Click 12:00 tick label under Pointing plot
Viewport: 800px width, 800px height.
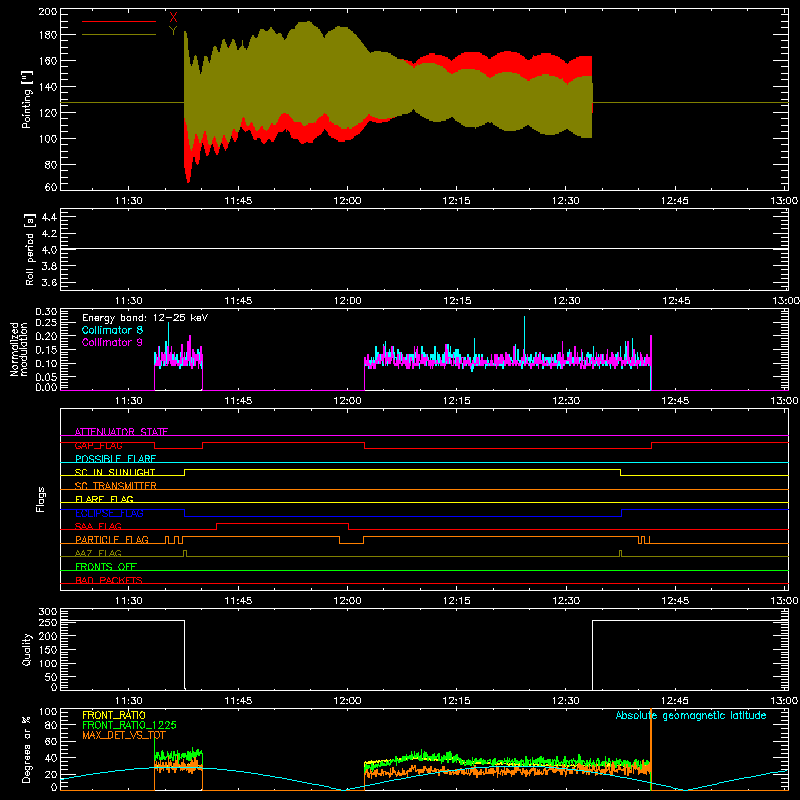click(x=347, y=201)
